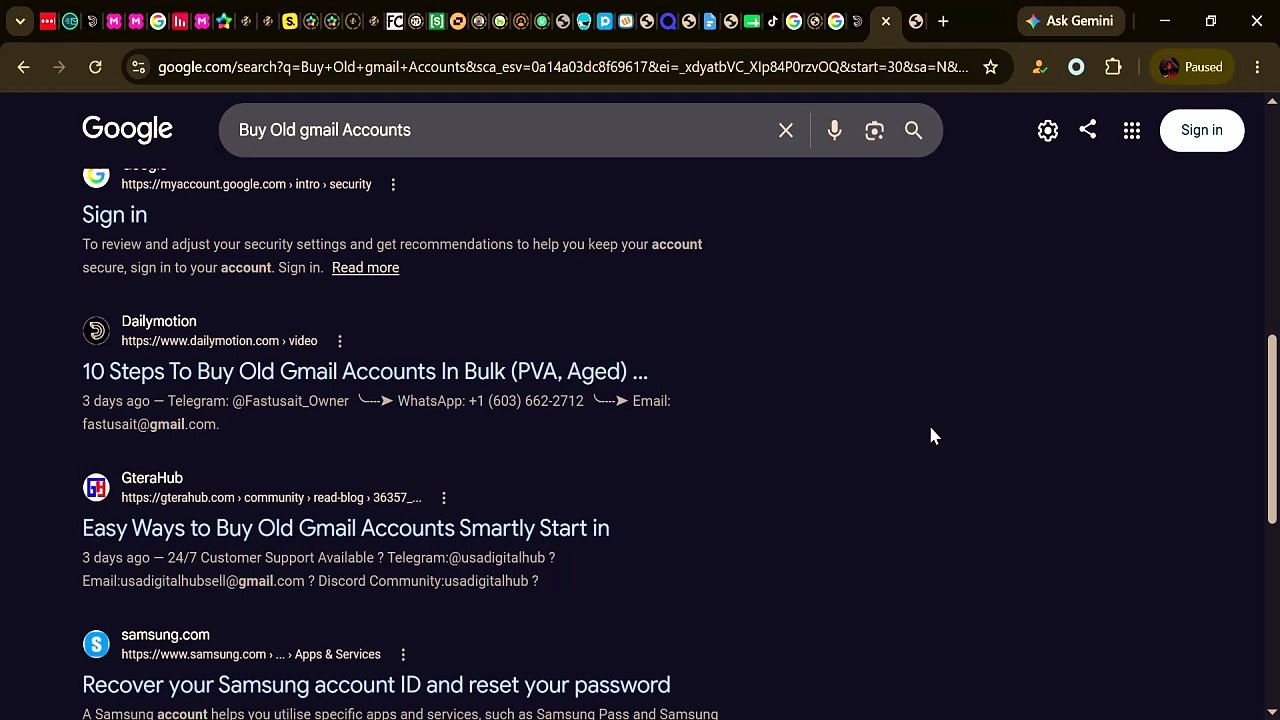Viewport: 1280px width, 720px height.
Task: Close the current active browser tab
Action: pos(886,21)
